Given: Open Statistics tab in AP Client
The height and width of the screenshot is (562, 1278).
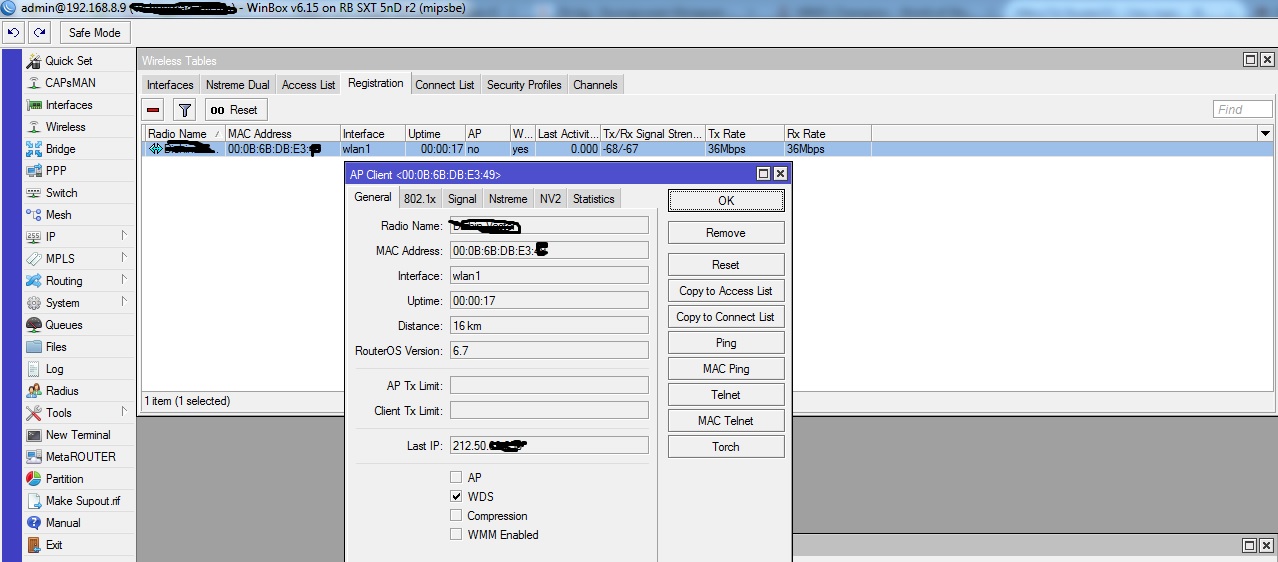Looking at the screenshot, I should pos(593,199).
